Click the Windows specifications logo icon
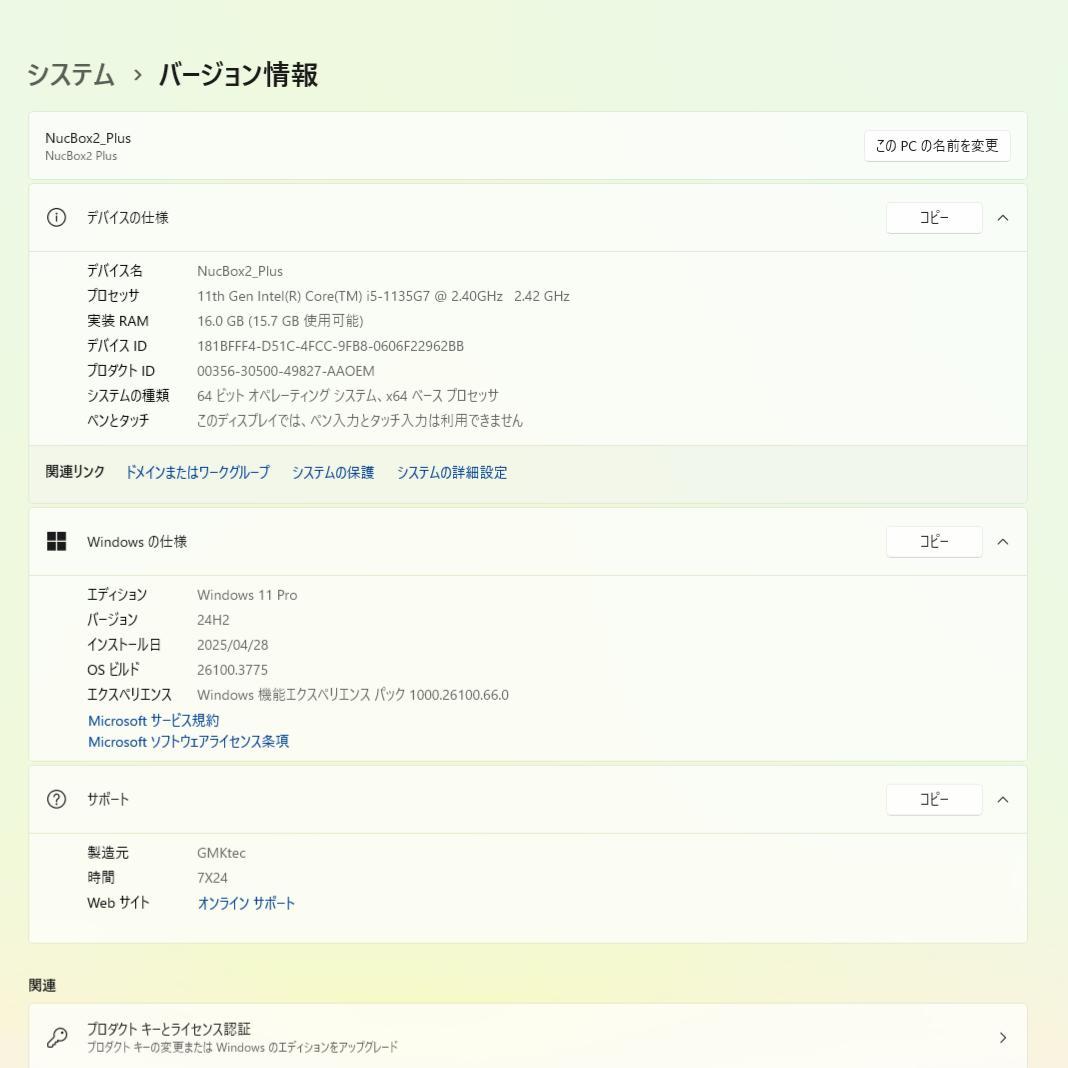Viewport: 1068px width, 1068px height. [56, 541]
